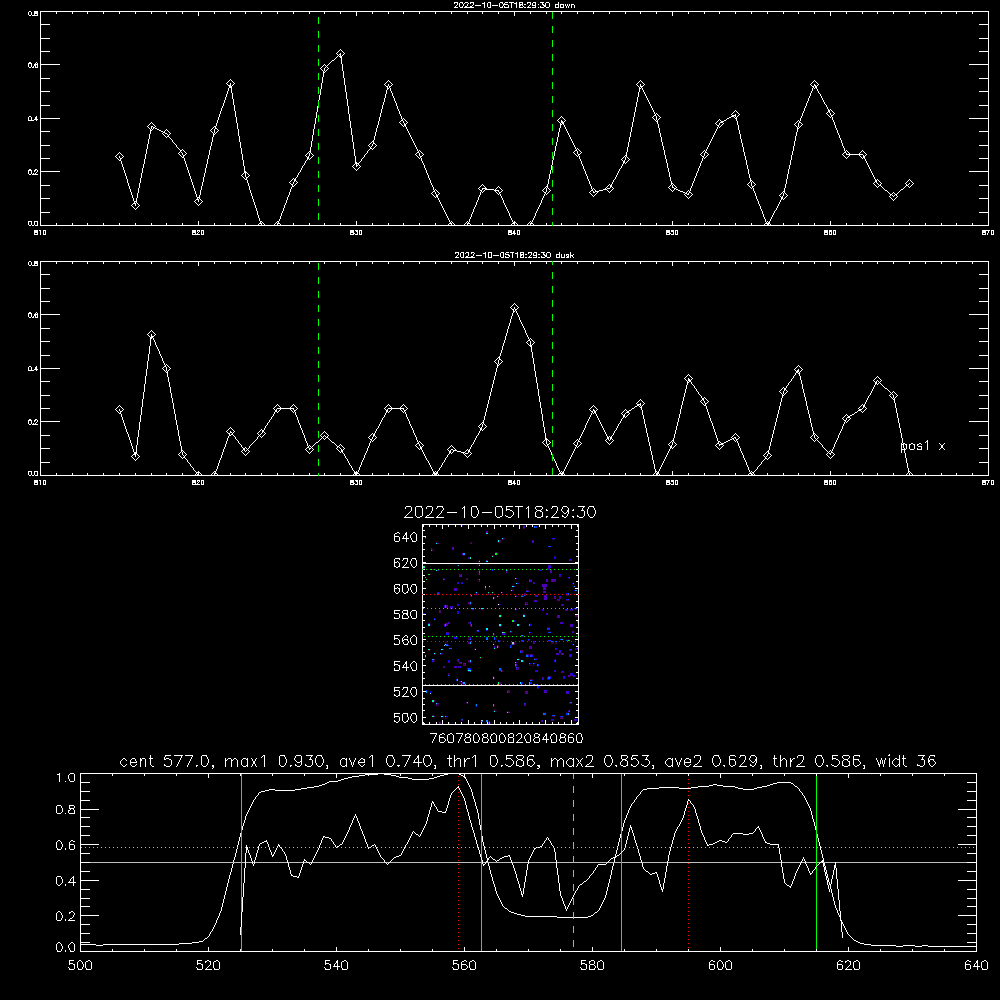Click the highest diamond peak in the dusk plot

[515, 308]
